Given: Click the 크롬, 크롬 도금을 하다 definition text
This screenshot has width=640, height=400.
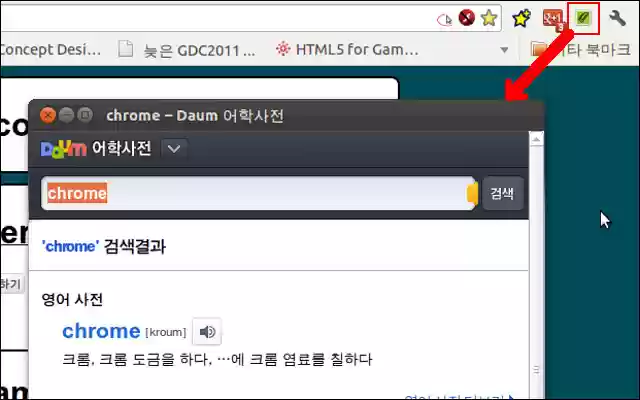Looking at the screenshot, I should point(217,360).
